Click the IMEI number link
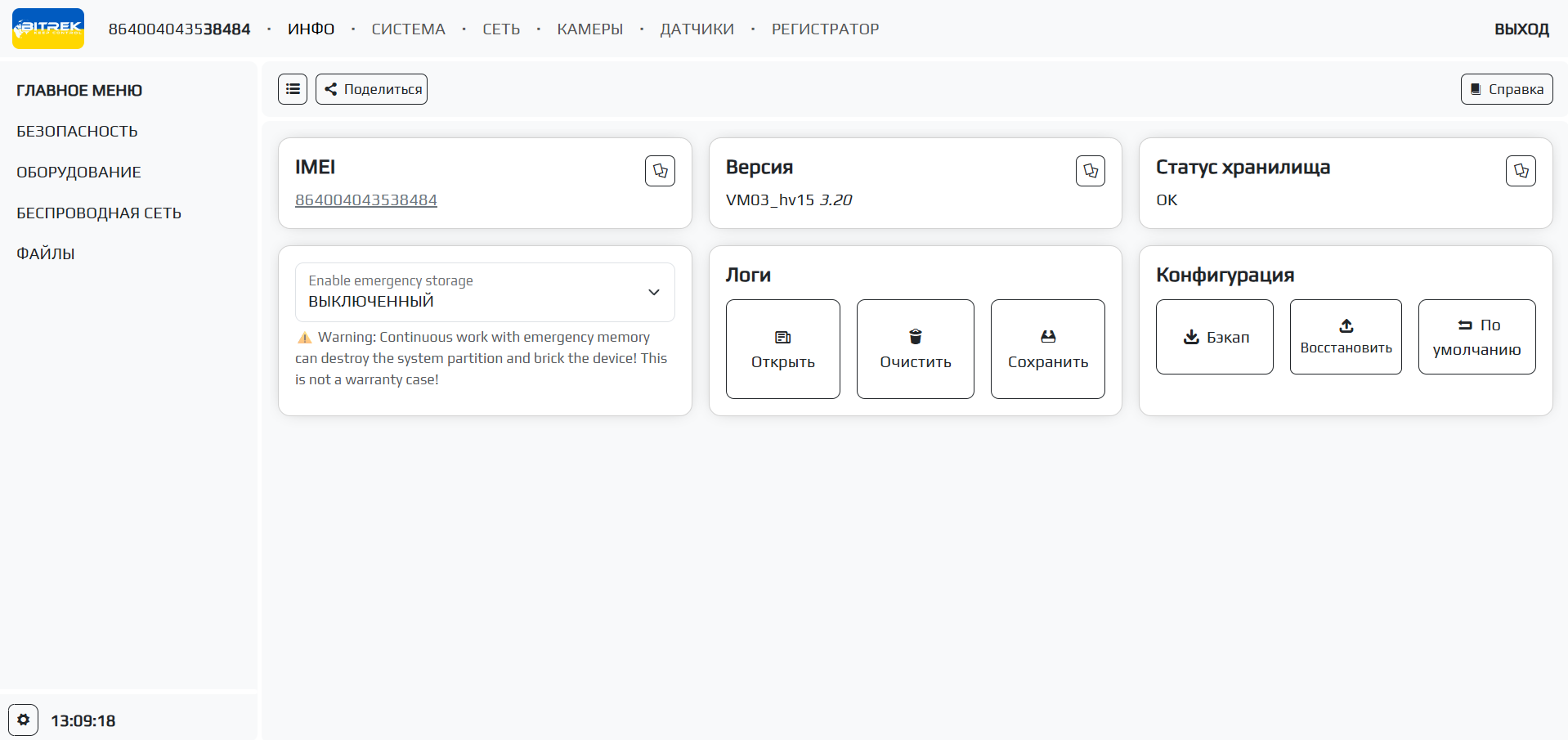Screen dimensions: 1568x740 coord(365,200)
